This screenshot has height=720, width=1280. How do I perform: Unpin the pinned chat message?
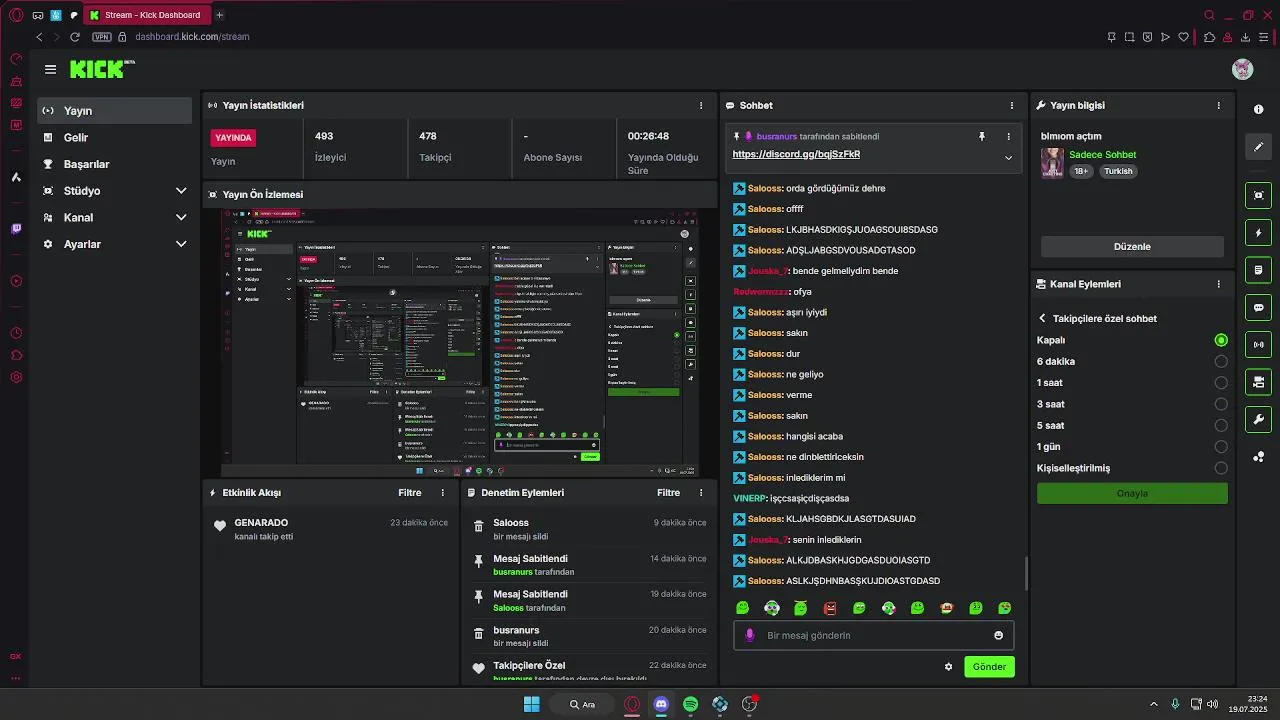click(982, 136)
